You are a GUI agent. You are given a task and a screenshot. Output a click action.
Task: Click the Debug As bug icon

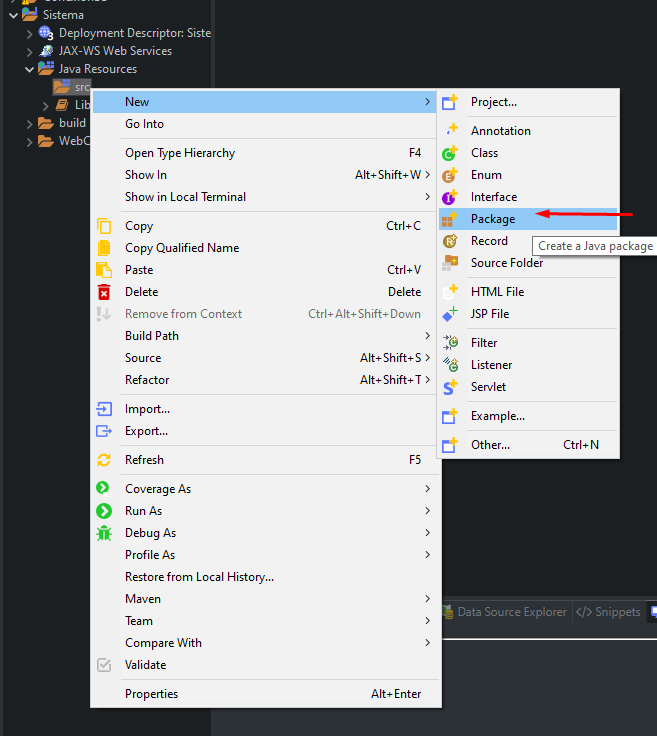[x=104, y=533]
